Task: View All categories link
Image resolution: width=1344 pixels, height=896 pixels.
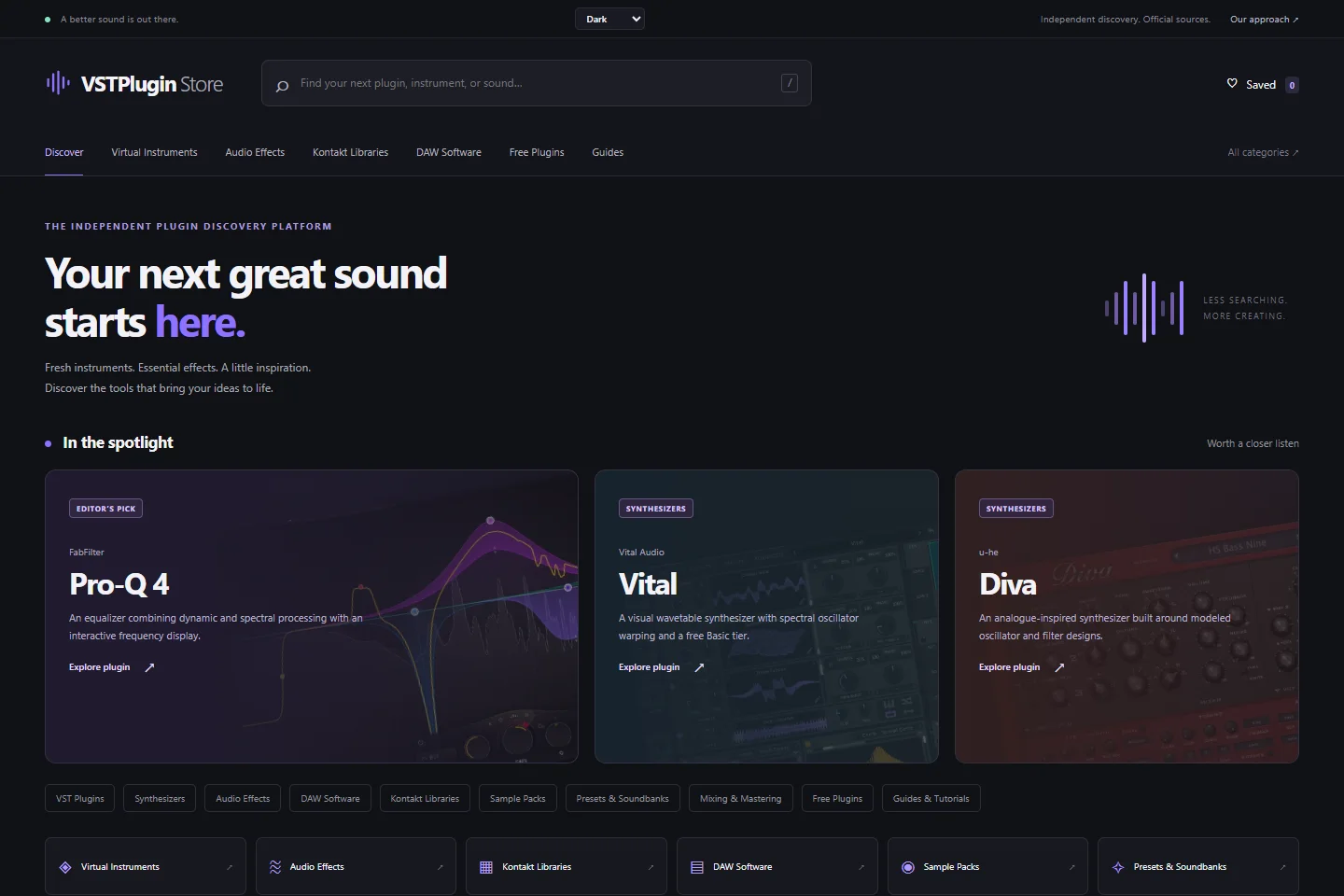Action: pos(1263,152)
